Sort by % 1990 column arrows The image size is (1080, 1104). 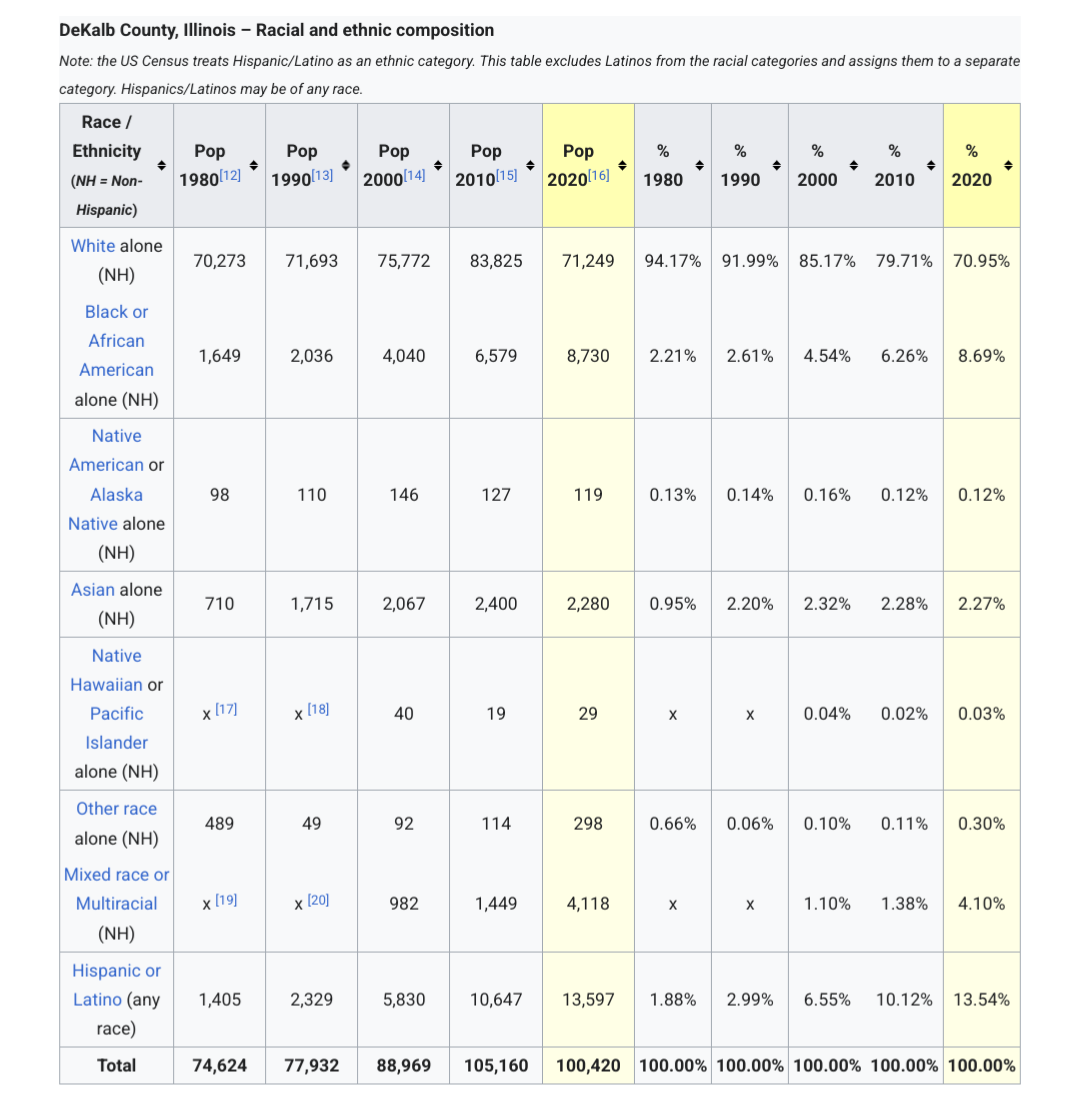coord(777,165)
